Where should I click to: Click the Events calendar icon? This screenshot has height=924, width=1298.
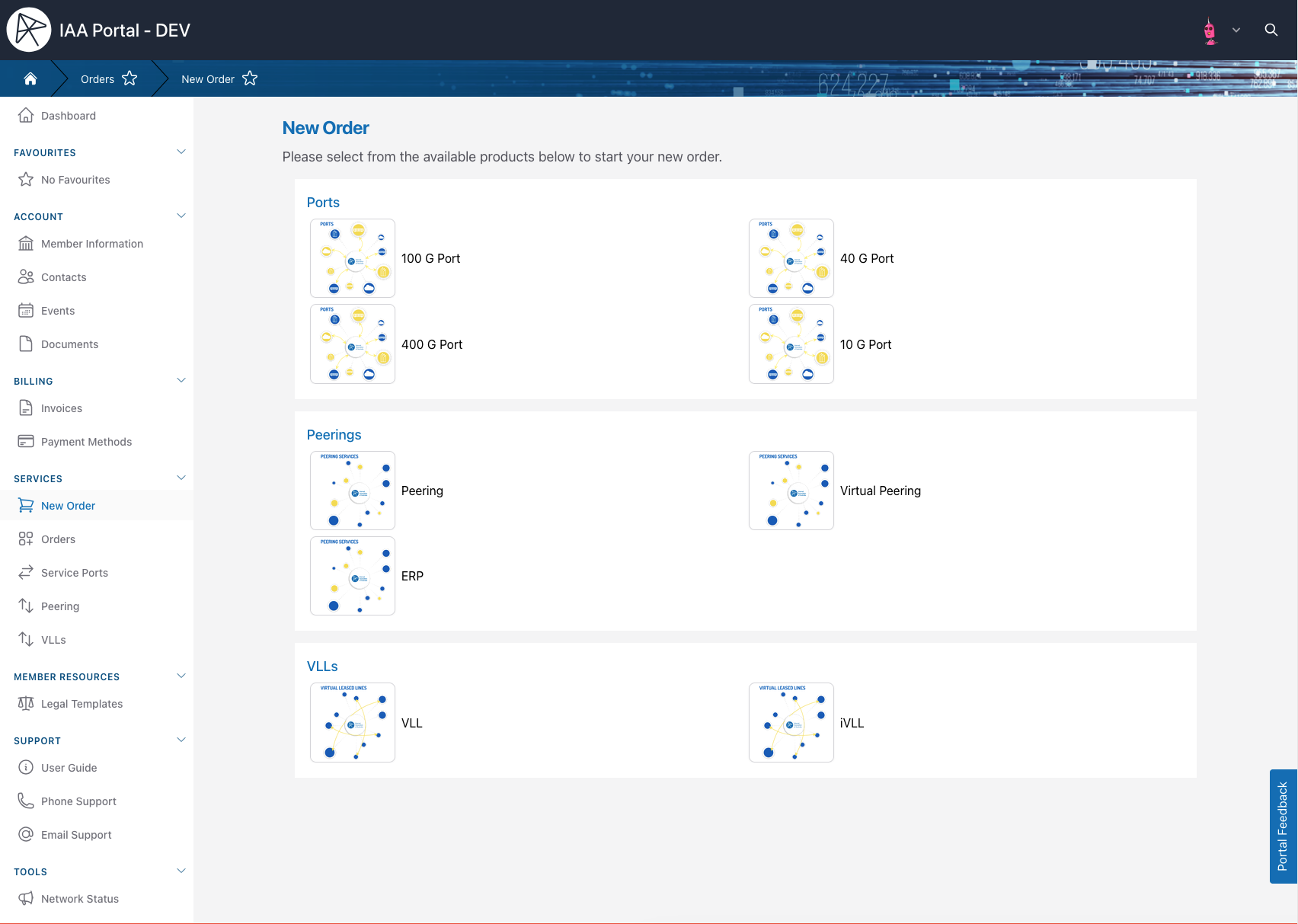26,310
